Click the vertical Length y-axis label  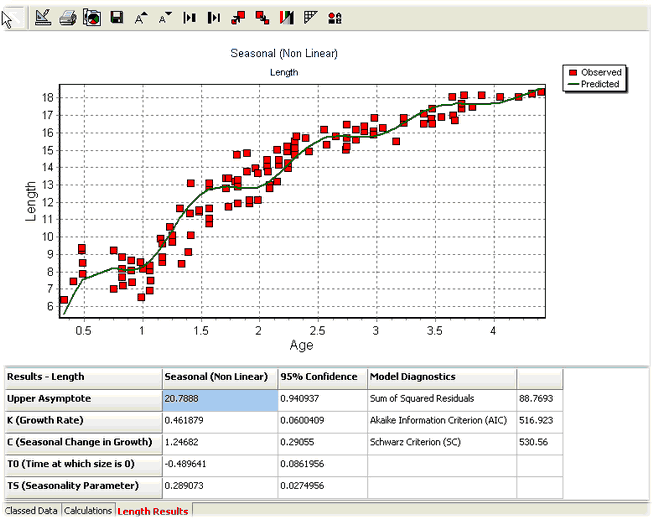coord(30,201)
